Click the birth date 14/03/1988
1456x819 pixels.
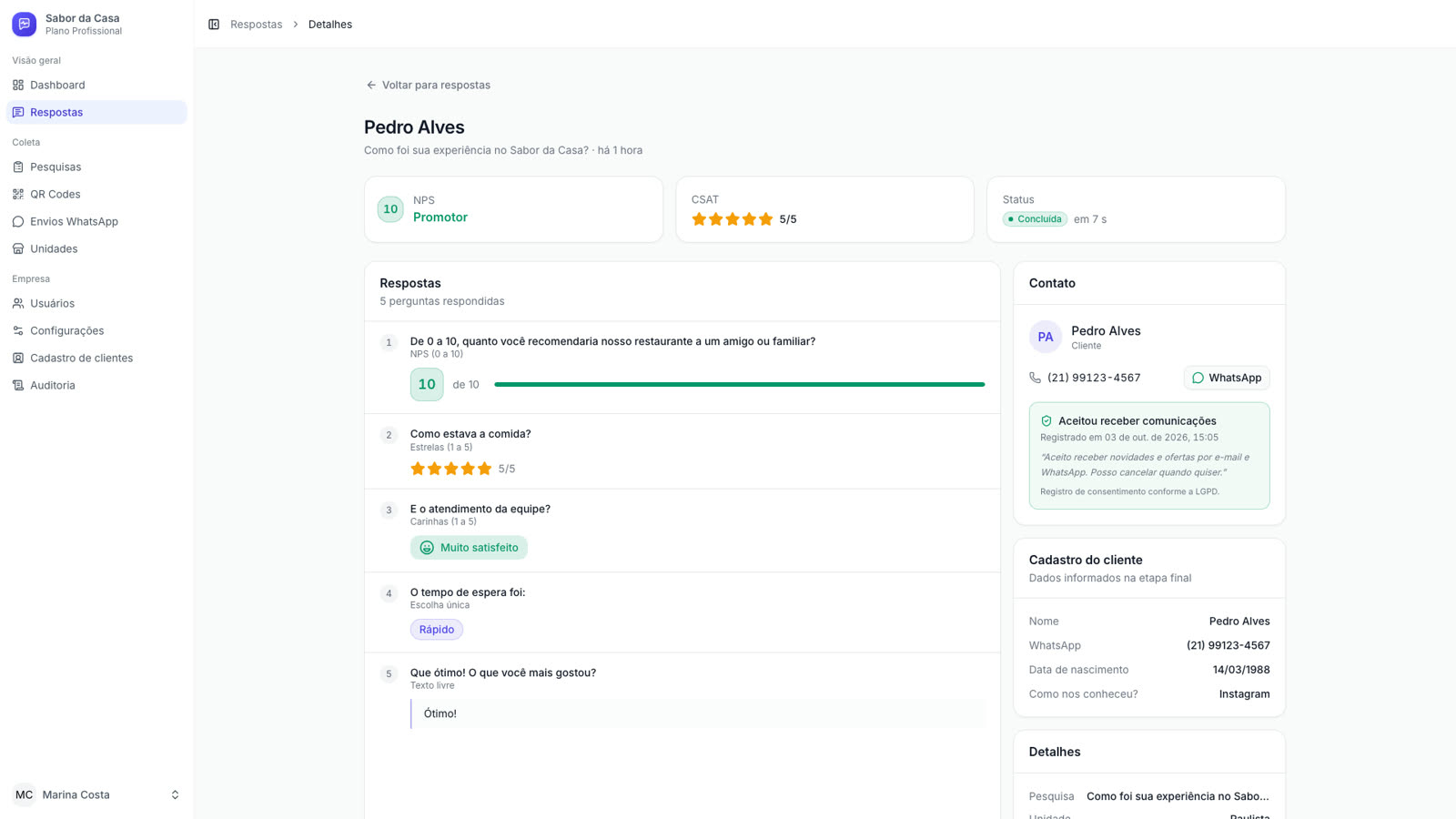[x=1241, y=670]
